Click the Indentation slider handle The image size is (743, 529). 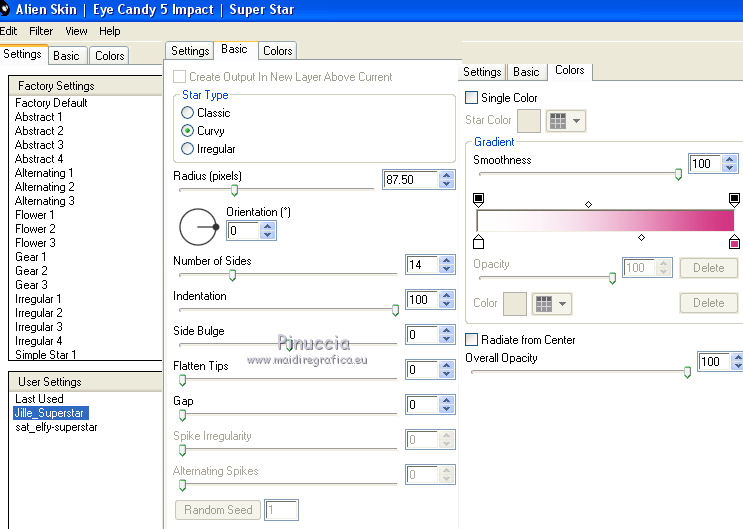pyautogui.click(x=395, y=310)
